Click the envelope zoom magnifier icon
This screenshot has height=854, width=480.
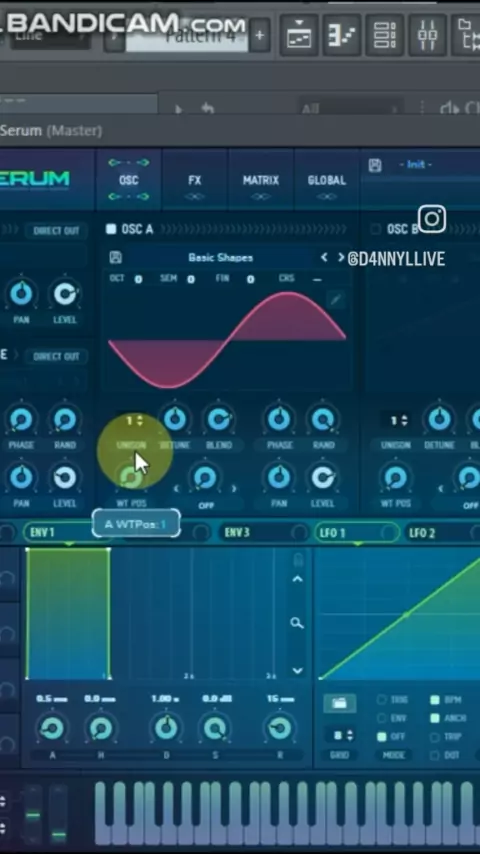[297, 623]
